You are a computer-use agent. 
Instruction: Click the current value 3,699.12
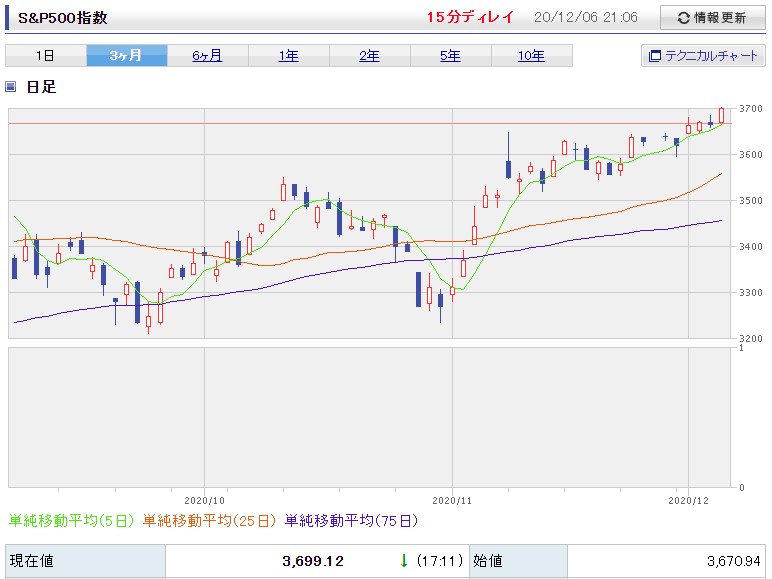click(313, 561)
